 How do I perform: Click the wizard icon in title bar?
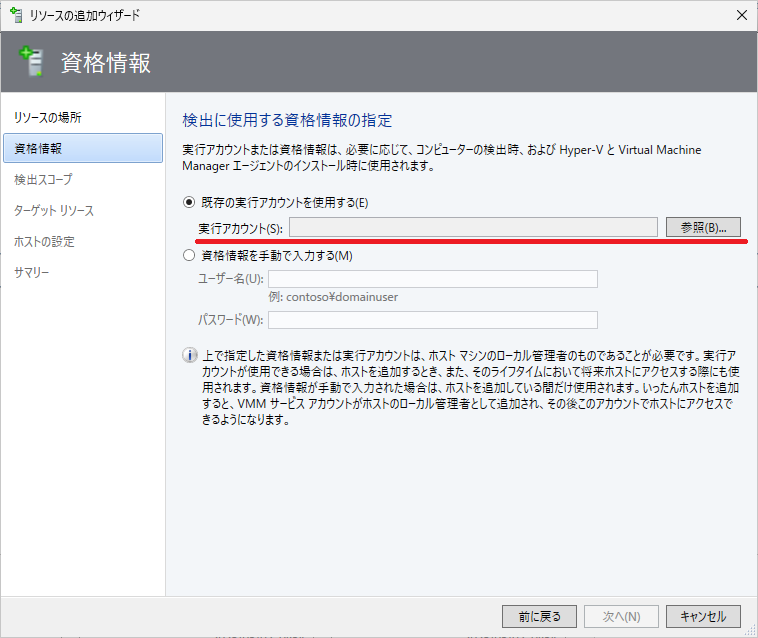(x=16, y=15)
